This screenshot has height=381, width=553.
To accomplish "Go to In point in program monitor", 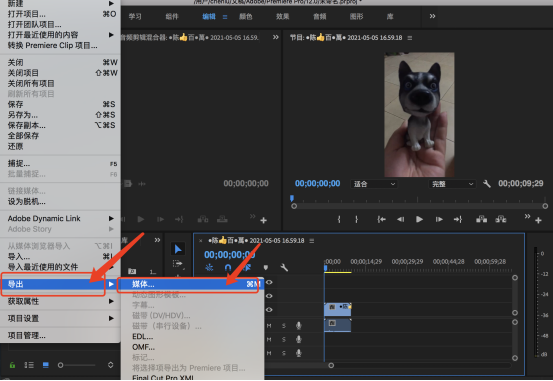I will click(381, 219).
